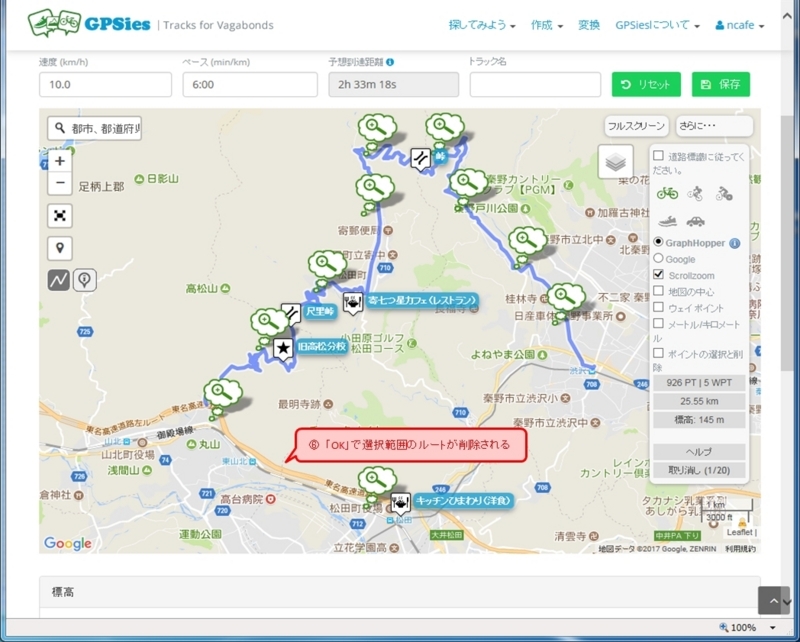800x642 pixels.
Task: Click the fit-to-track extent icon
Action: 60,216
